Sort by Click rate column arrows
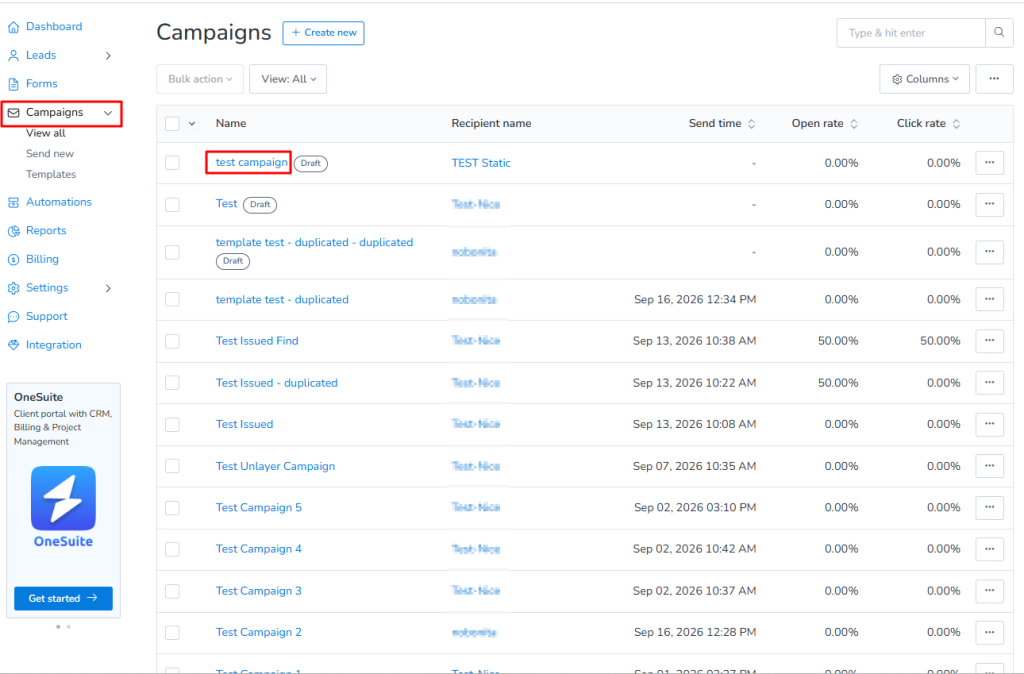 click(956, 123)
